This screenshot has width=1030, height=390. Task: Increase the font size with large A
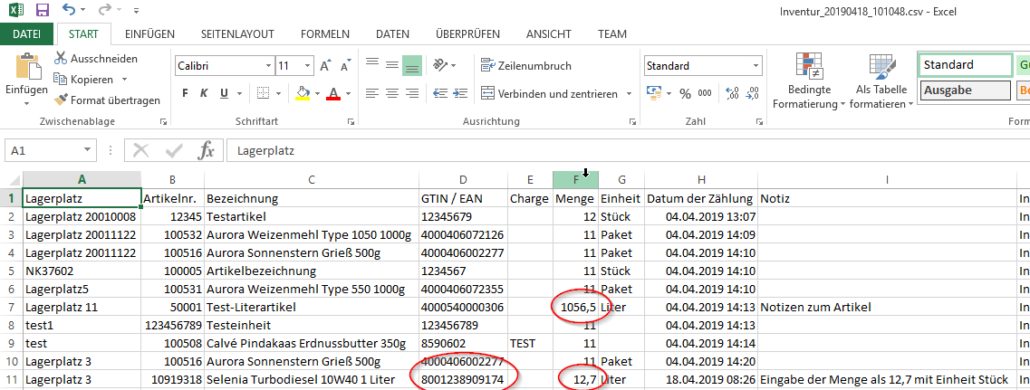point(326,66)
